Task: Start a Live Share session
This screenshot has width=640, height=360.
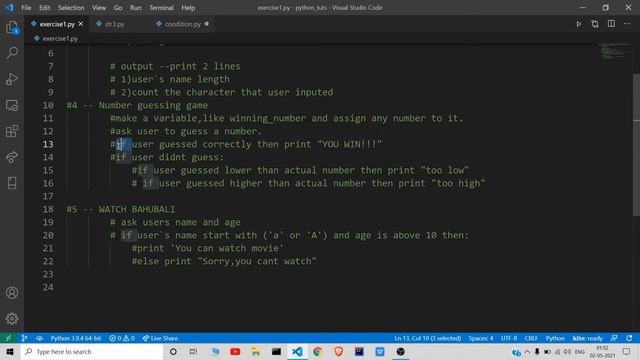Action: [160, 338]
